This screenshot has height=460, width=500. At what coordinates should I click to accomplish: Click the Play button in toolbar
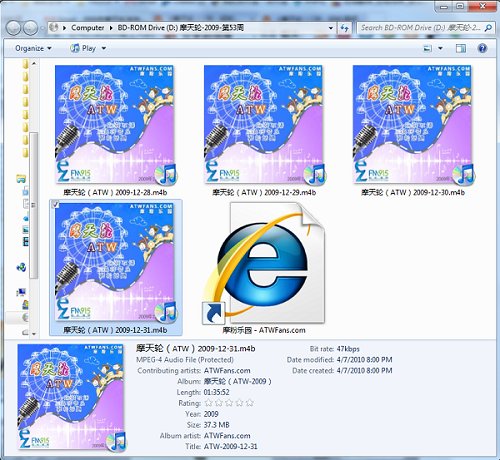83,49
